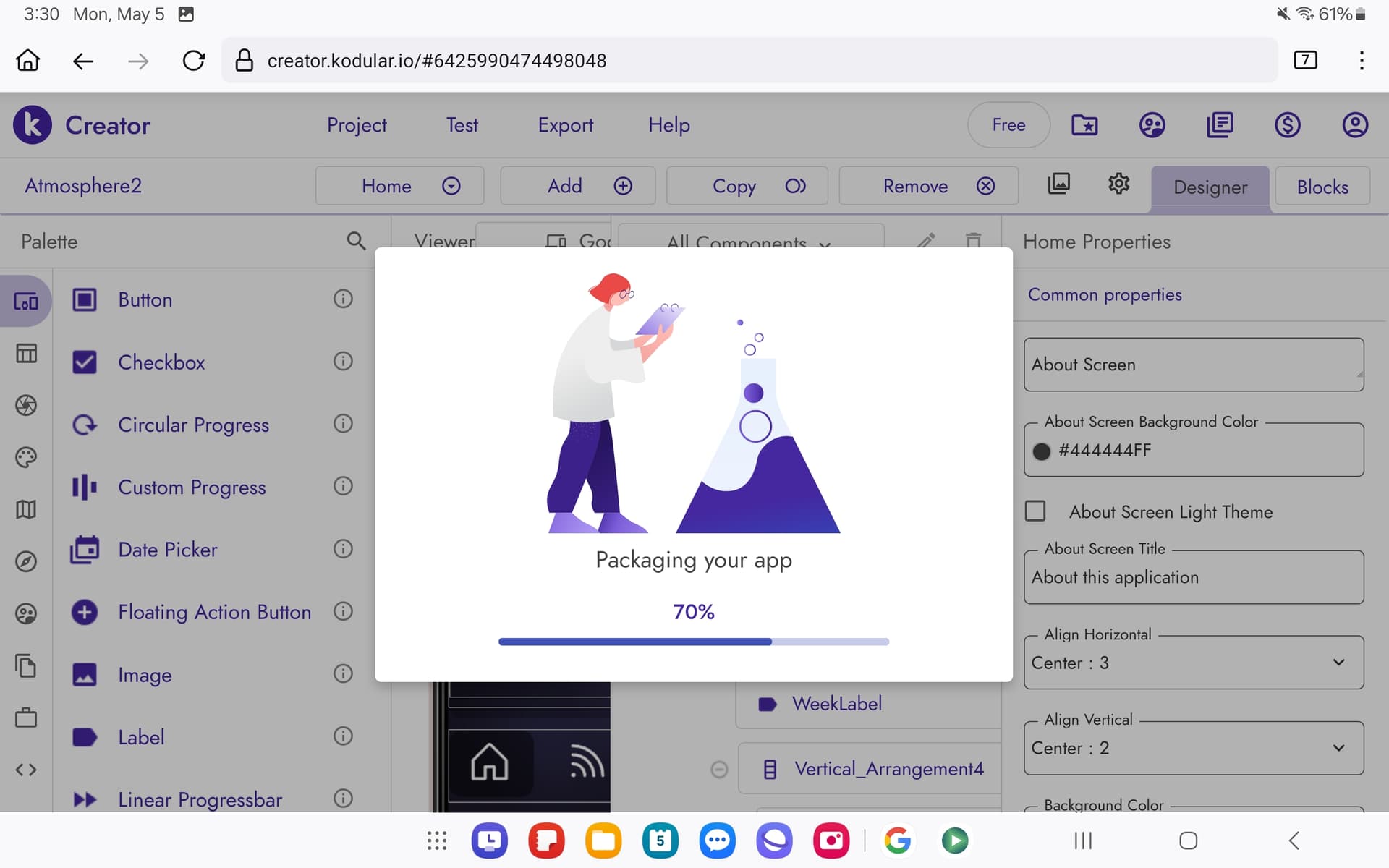Screen dimensions: 1389x868
Task: Click the About Screen Title input field
Action: pyautogui.click(x=1194, y=577)
